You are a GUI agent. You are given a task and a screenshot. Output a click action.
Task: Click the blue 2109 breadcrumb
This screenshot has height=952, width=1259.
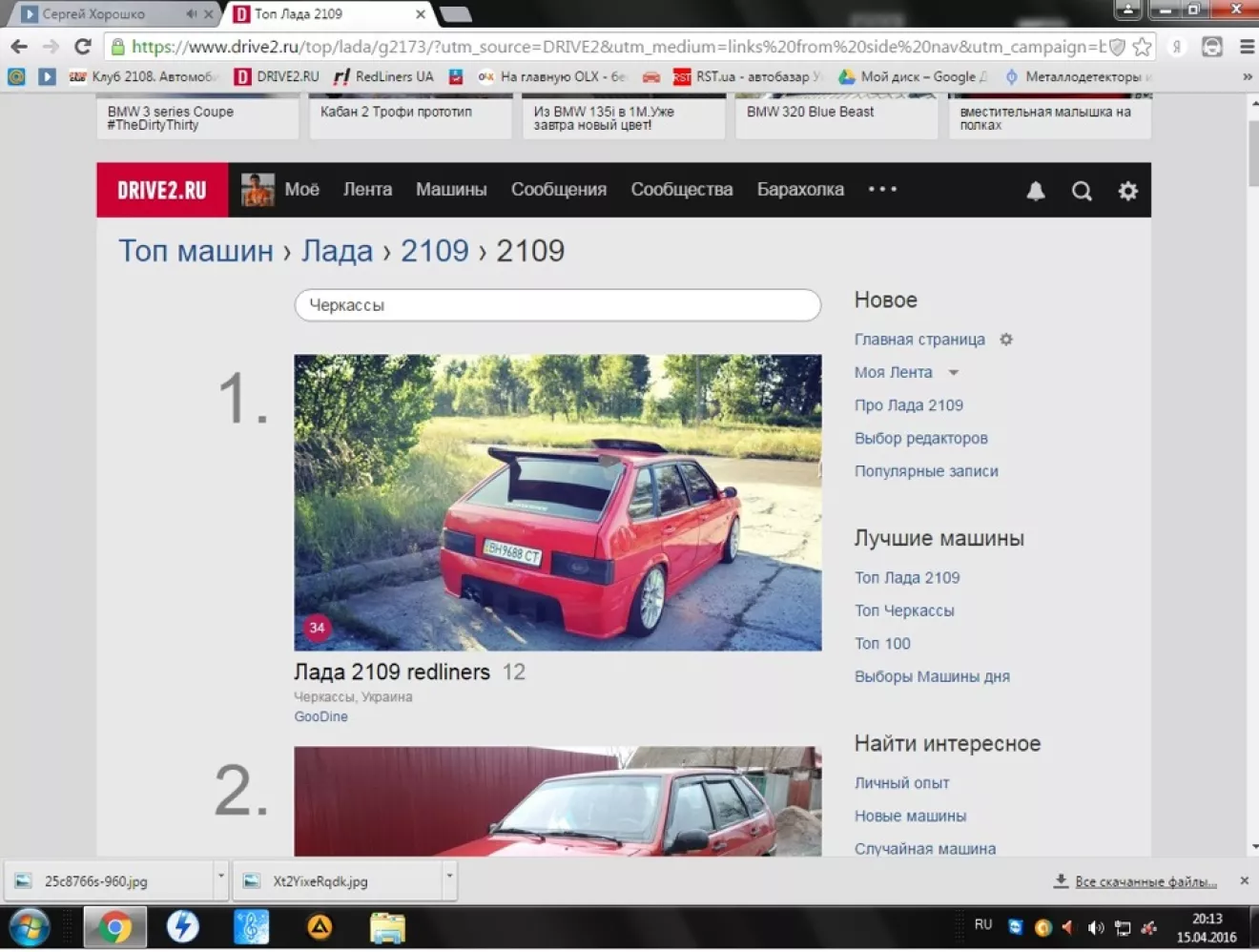tap(434, 250)
